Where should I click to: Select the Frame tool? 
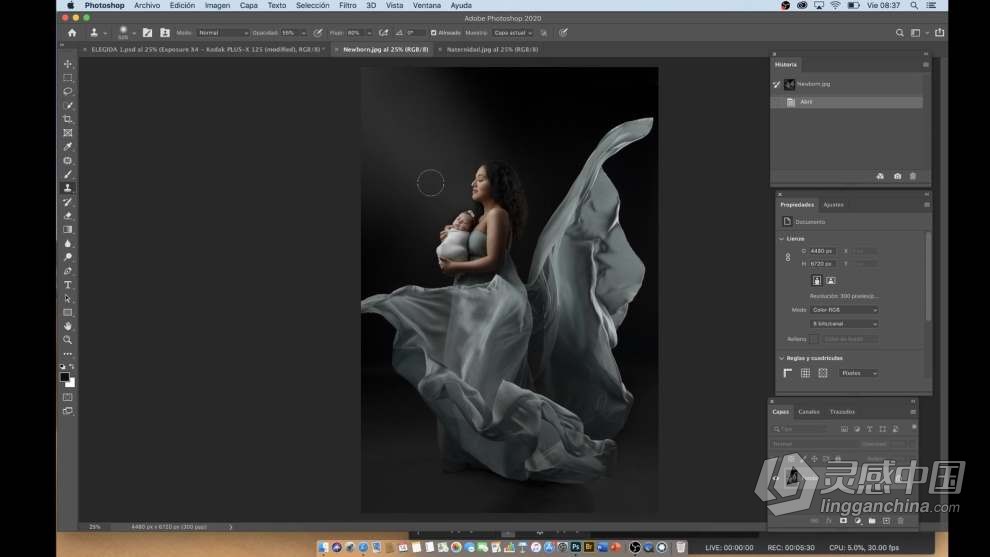(x=68, y=133)
